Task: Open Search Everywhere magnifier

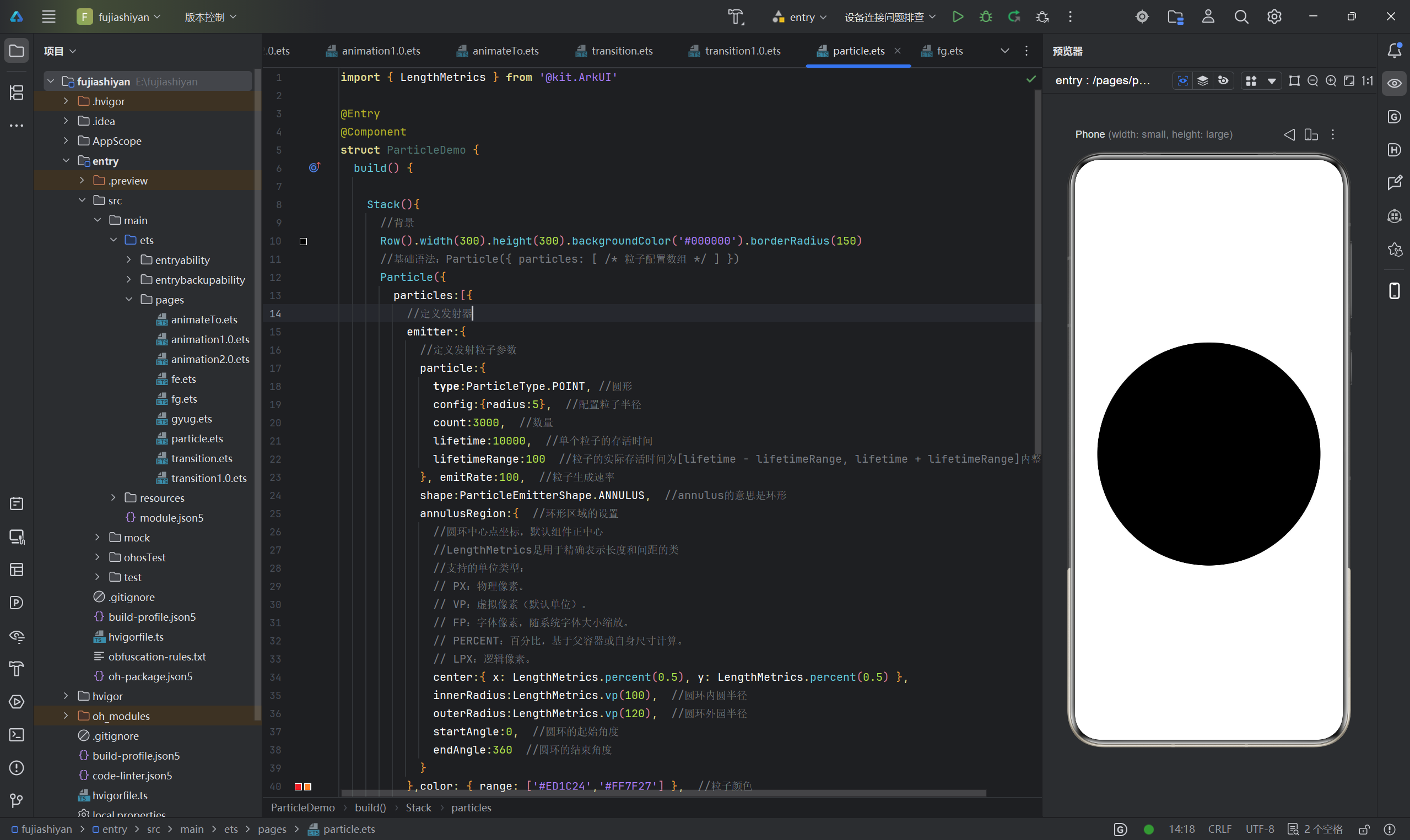Action: pyautogui.click(x=1241, y=17)
